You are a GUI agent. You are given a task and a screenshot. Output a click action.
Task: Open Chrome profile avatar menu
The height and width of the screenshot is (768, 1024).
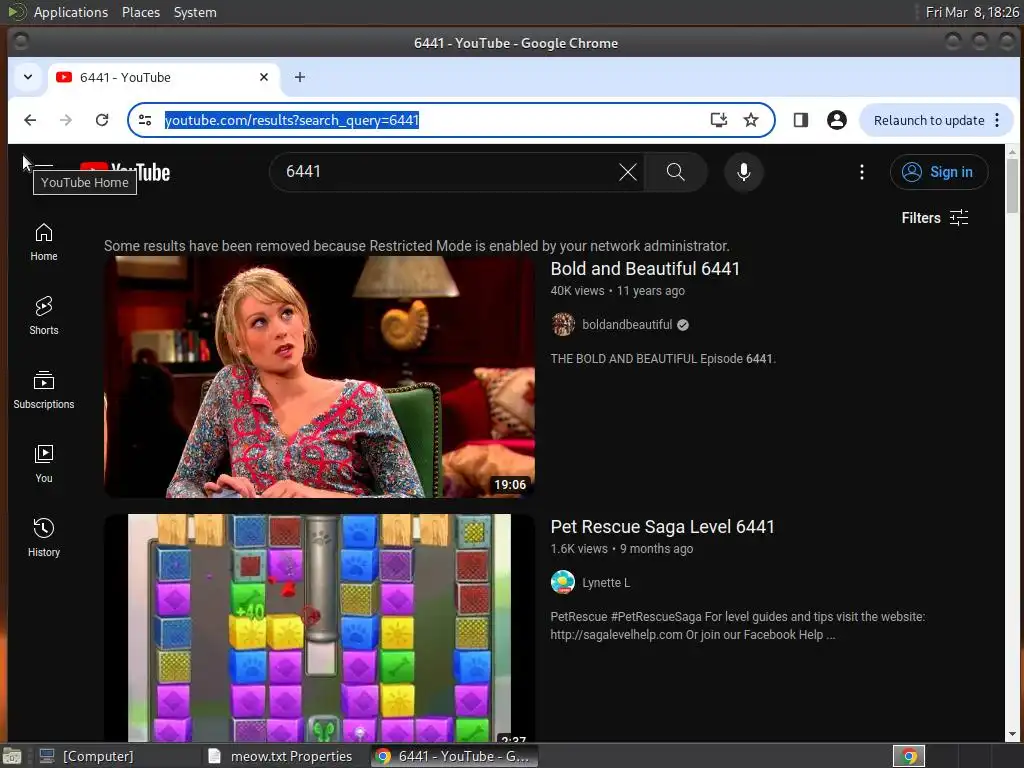837,120
